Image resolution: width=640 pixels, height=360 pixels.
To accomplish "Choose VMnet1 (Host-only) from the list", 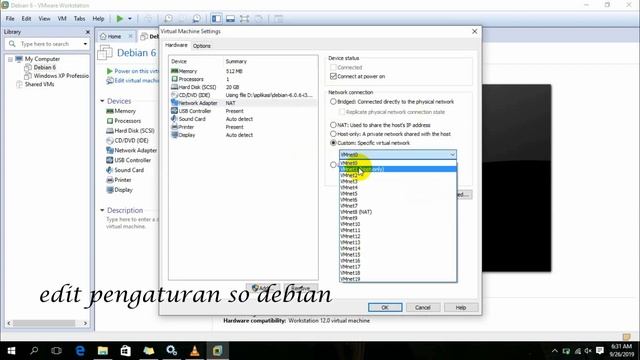I will coord(398,169).
